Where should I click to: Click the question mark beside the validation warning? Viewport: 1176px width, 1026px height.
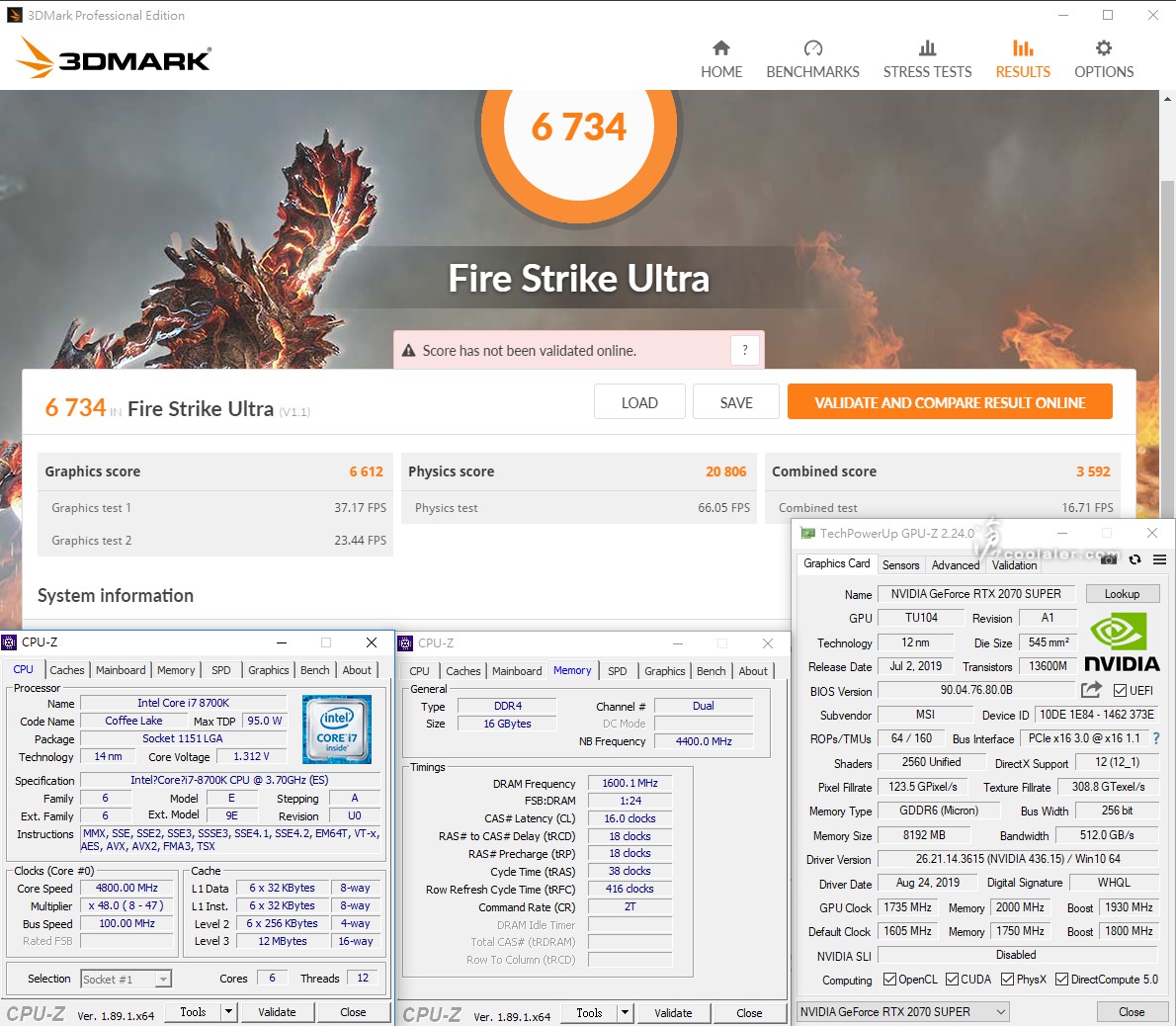coord(745,350)
